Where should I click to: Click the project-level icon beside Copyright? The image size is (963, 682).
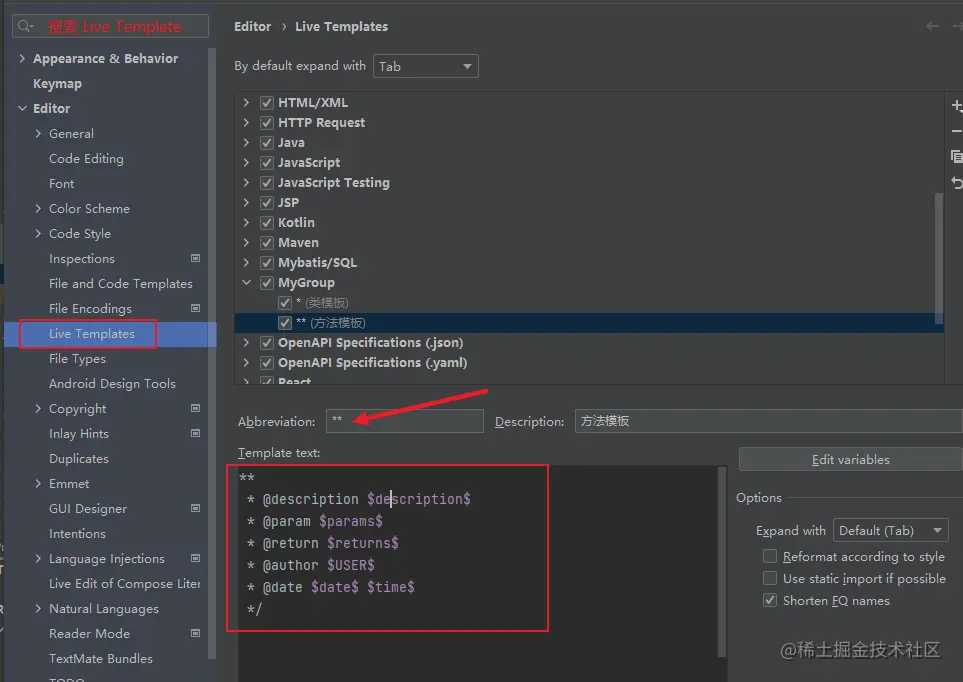pyautogui.click(x=195, y=408)
